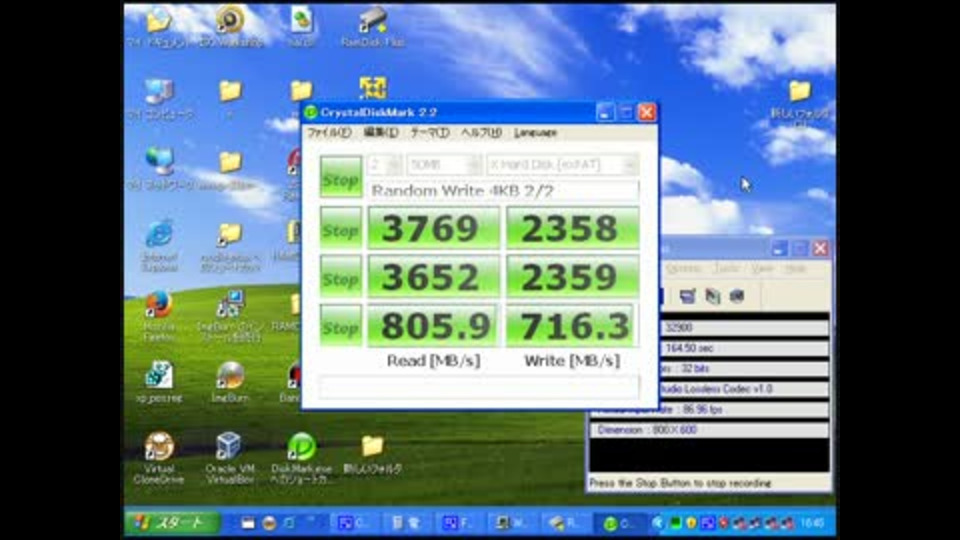Image resolution: width=960 pixels, height=540 pixels.
Task: Click the 2359 write result cell
Action: [x=572, y=277]
